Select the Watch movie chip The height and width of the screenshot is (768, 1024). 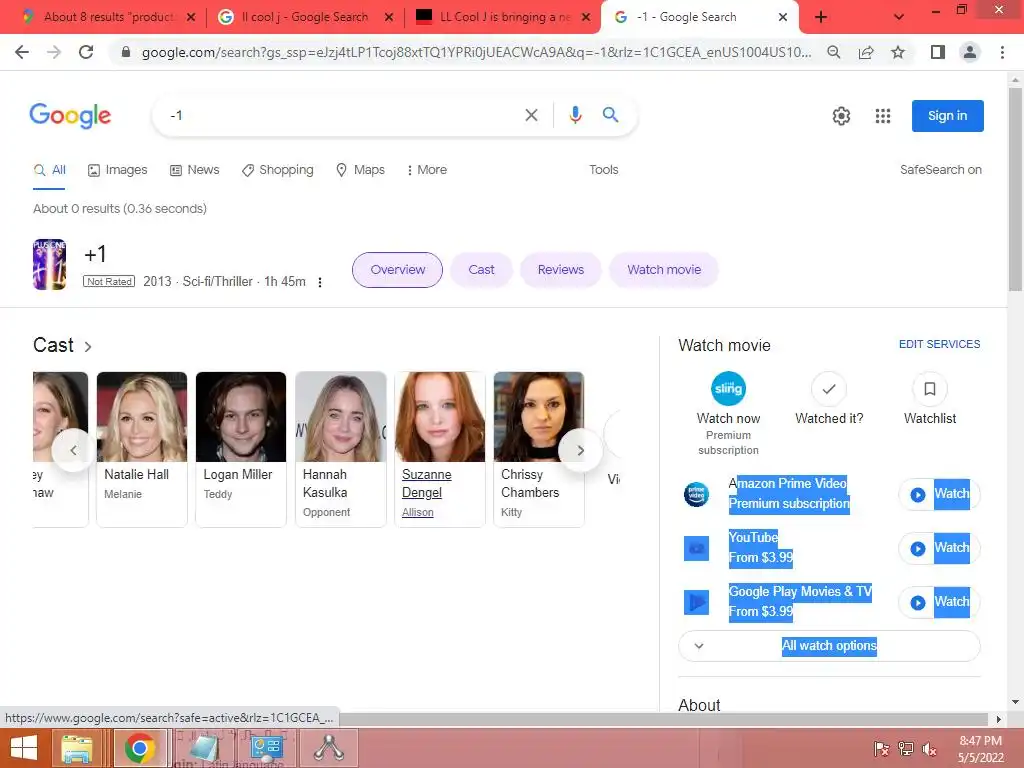point(664,270)
